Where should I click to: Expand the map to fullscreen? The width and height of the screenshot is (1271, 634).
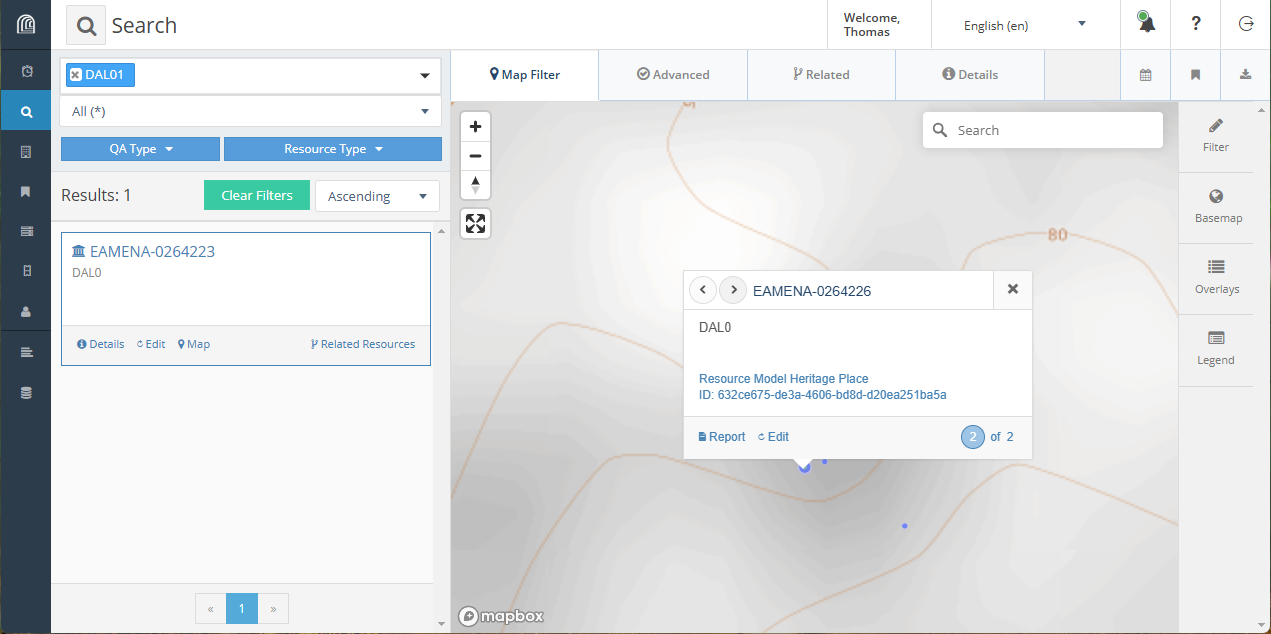click(x=476, y=224)
